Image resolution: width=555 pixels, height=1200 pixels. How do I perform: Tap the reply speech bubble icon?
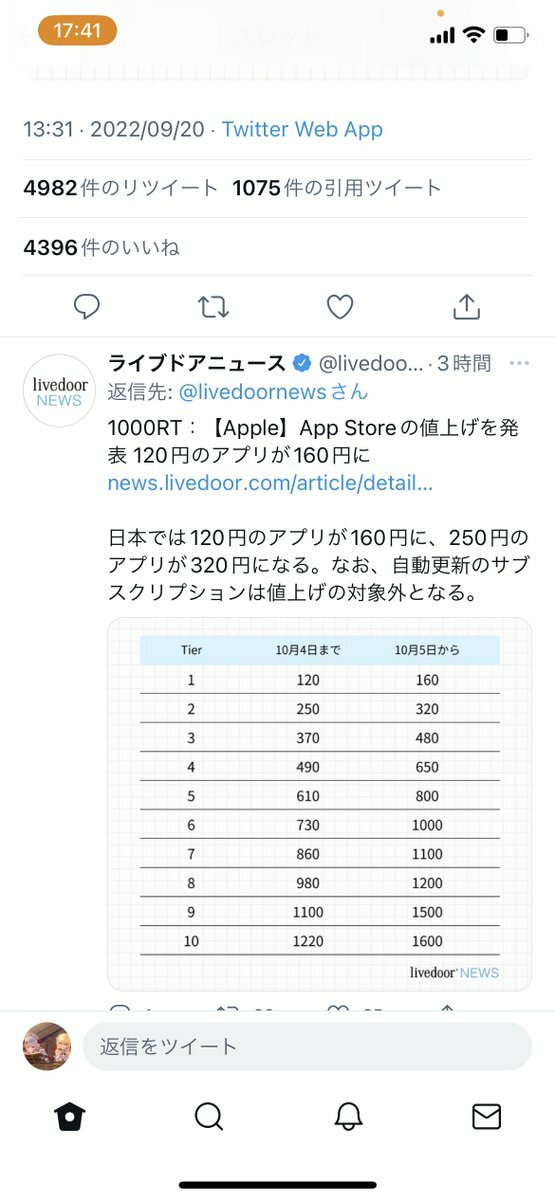[87, 307]
